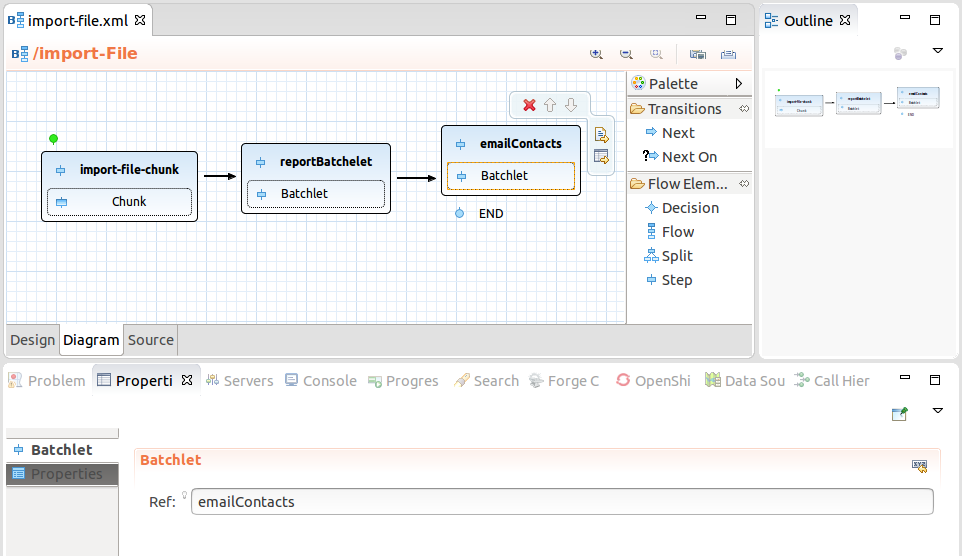Screen dimensions: 962x556
Task: Select the Decision flow element
Action: (689, 208)
